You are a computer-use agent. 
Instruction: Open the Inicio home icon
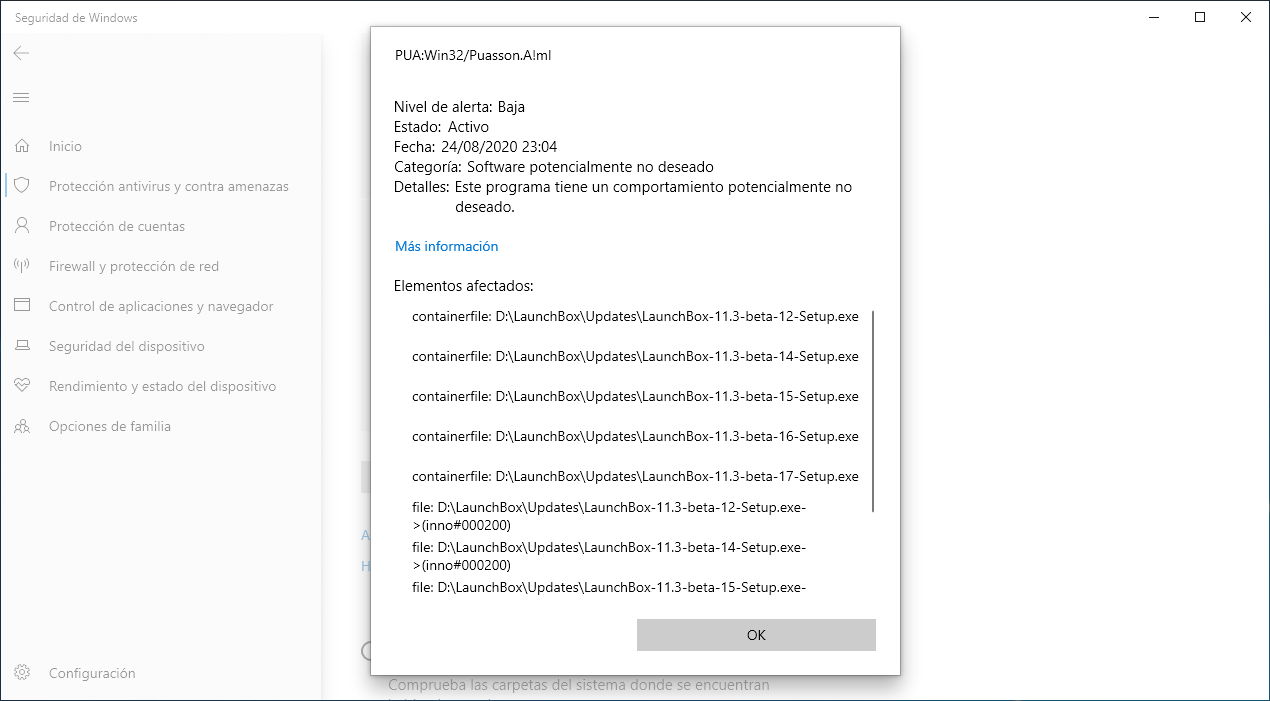[x=22, y=146]
